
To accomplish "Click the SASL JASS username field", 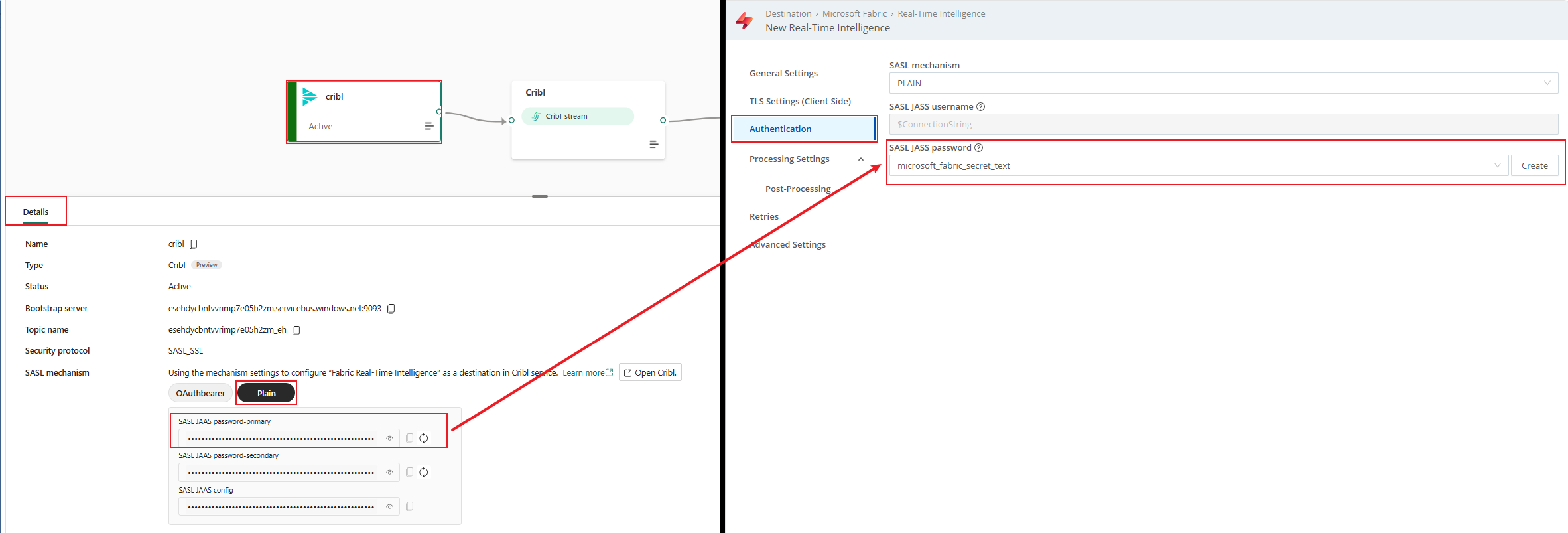I will point(1223,124).
